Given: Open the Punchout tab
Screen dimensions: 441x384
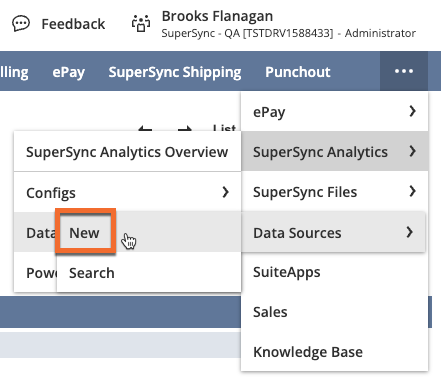Looking at the screenshot, I should pos(298,72).
